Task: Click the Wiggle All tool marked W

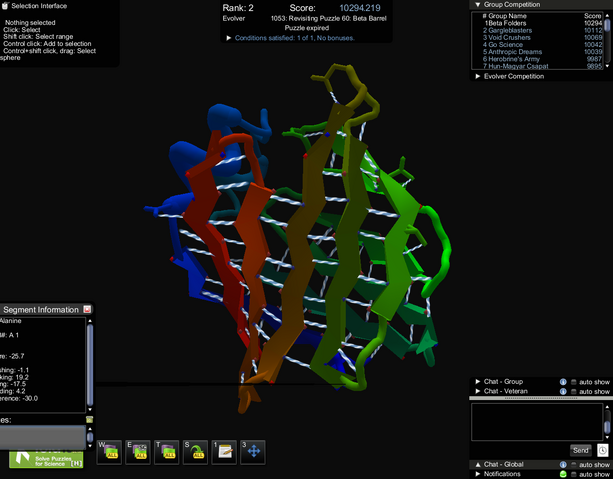Action: click(x=109, y=452)
